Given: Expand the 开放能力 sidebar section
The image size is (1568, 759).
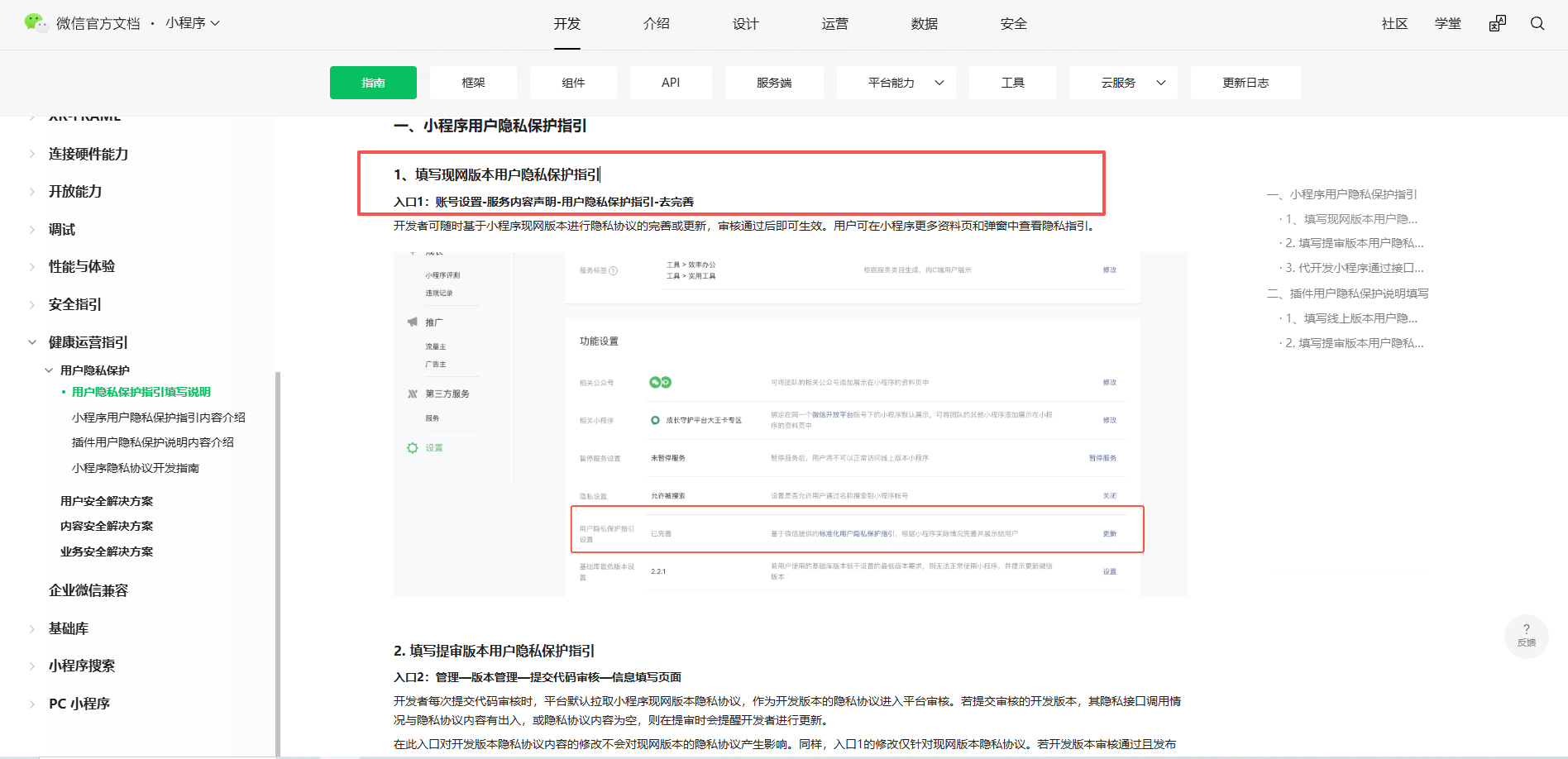Looking at the screenshot, I should [x=32, y=191].
